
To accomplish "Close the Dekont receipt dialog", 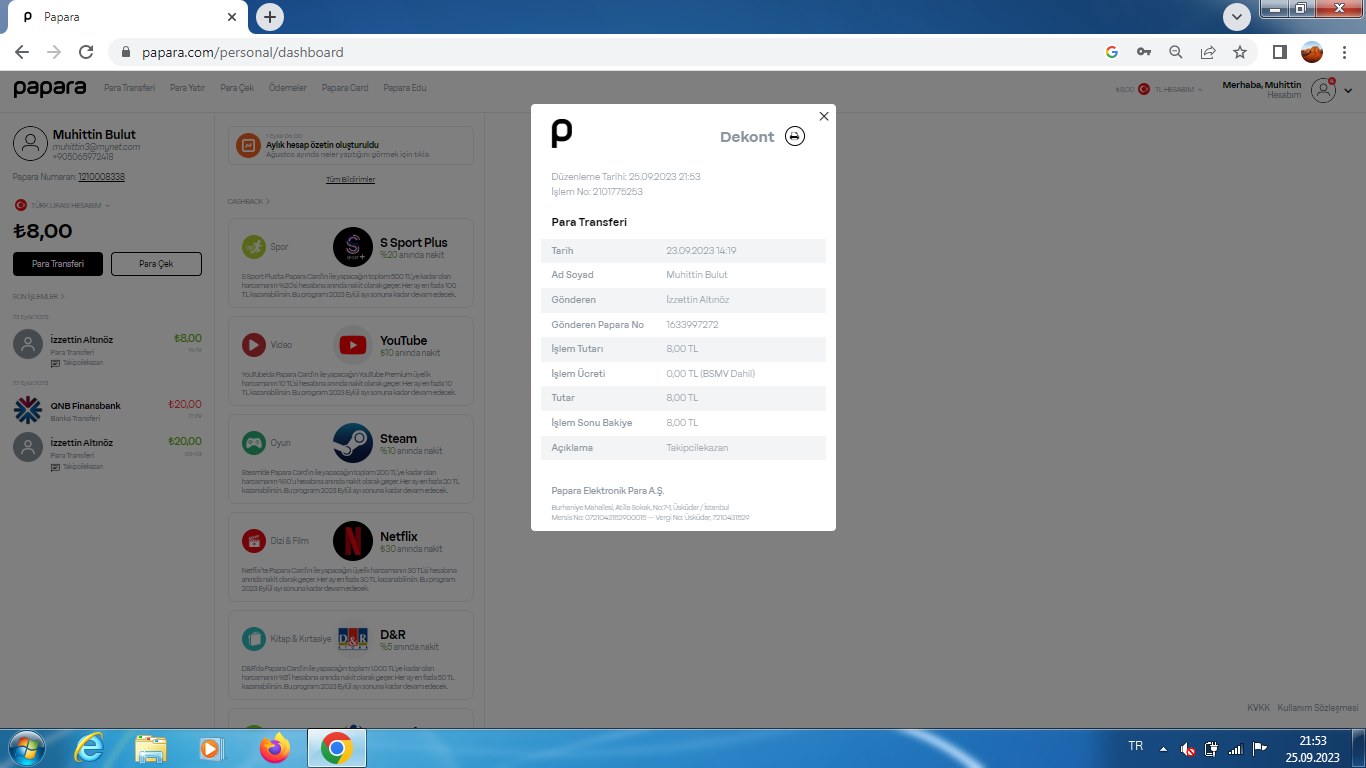I will coord(824,116).
